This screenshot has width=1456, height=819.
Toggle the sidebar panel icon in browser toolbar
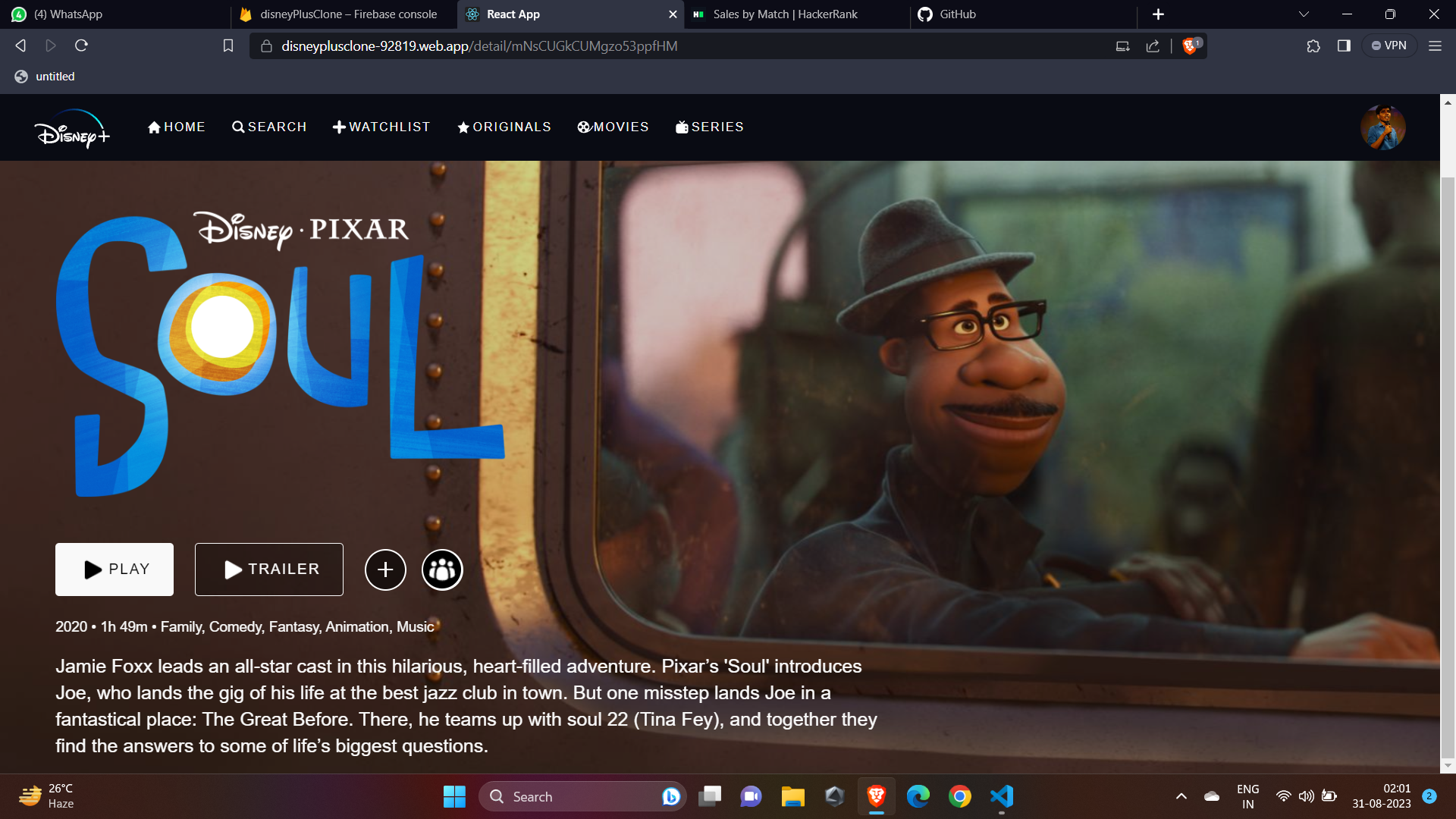1343,45
